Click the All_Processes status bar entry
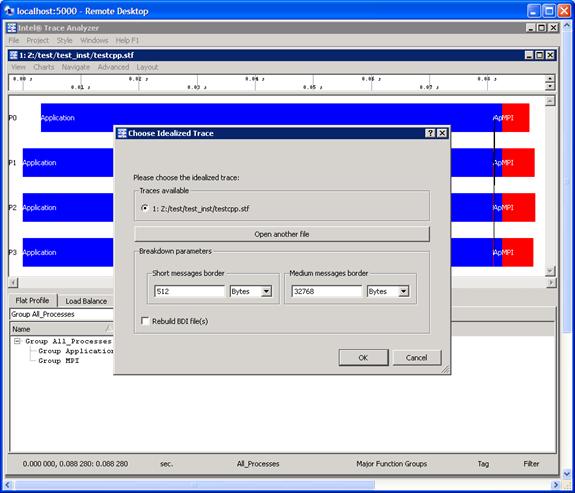575x493 pixels. coord(258,464)
